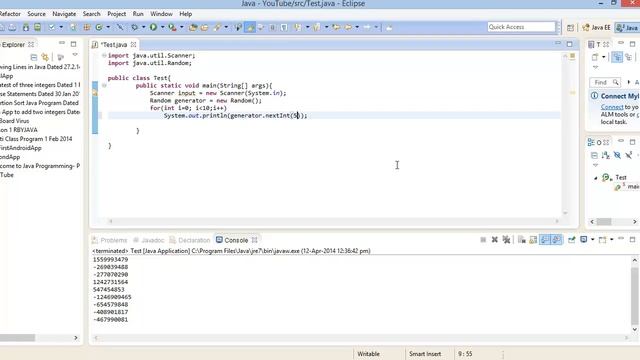Click the Run (green play) toolbar icon

coord(153,27)
